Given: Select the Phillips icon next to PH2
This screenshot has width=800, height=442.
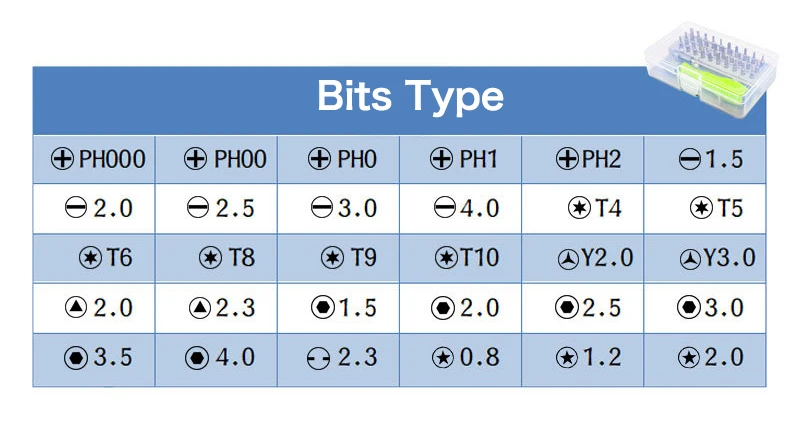Looking at the screenshot, I should pos(567,159).
